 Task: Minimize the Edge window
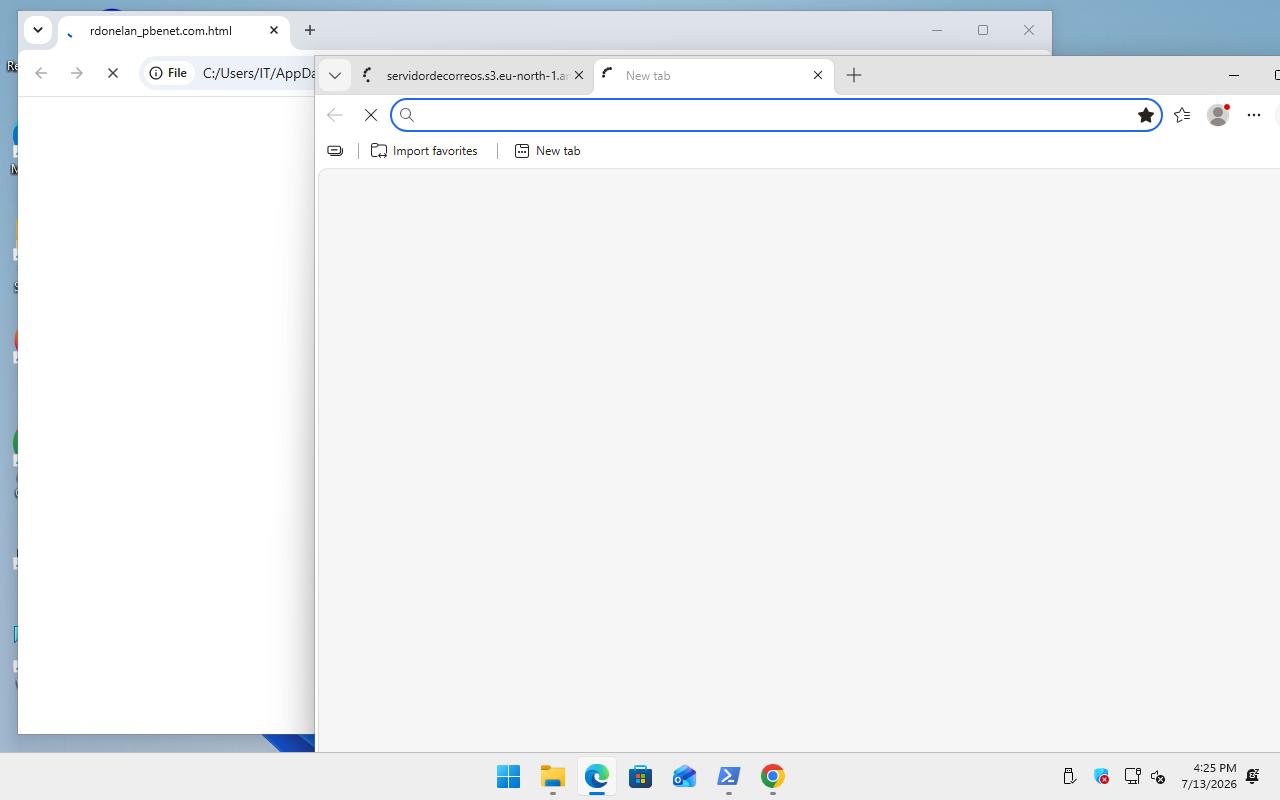[1234, 75]
